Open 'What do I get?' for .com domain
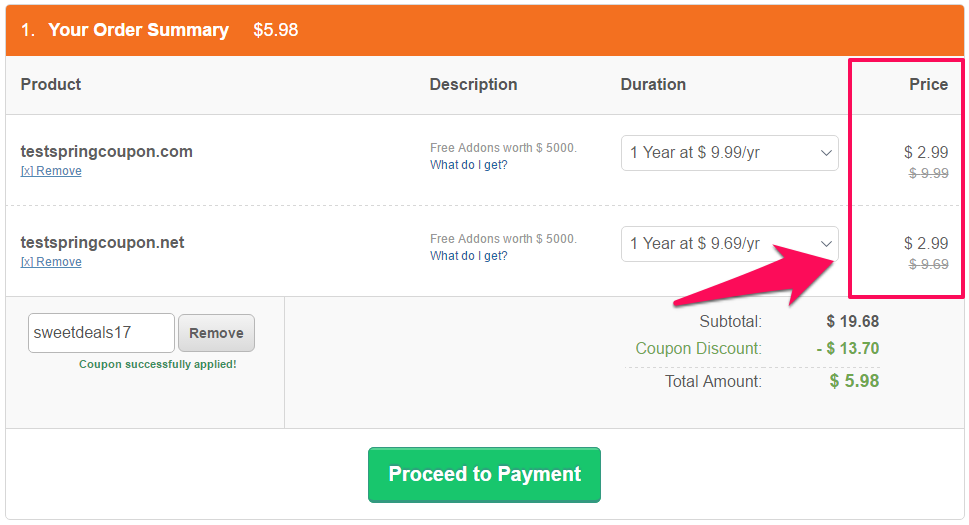 (468, 165)
